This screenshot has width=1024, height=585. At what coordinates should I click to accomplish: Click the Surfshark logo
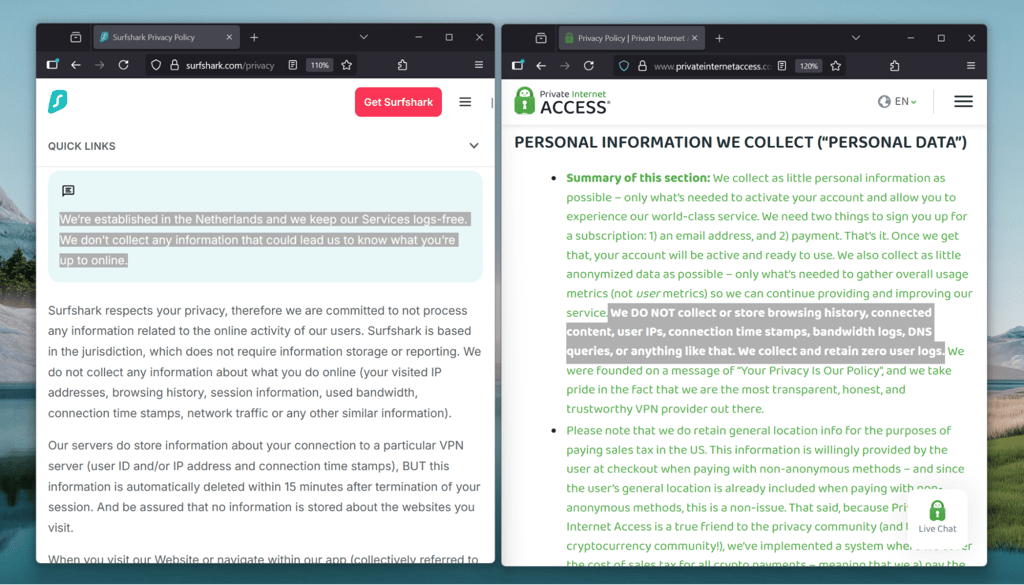tap(57, 102)
